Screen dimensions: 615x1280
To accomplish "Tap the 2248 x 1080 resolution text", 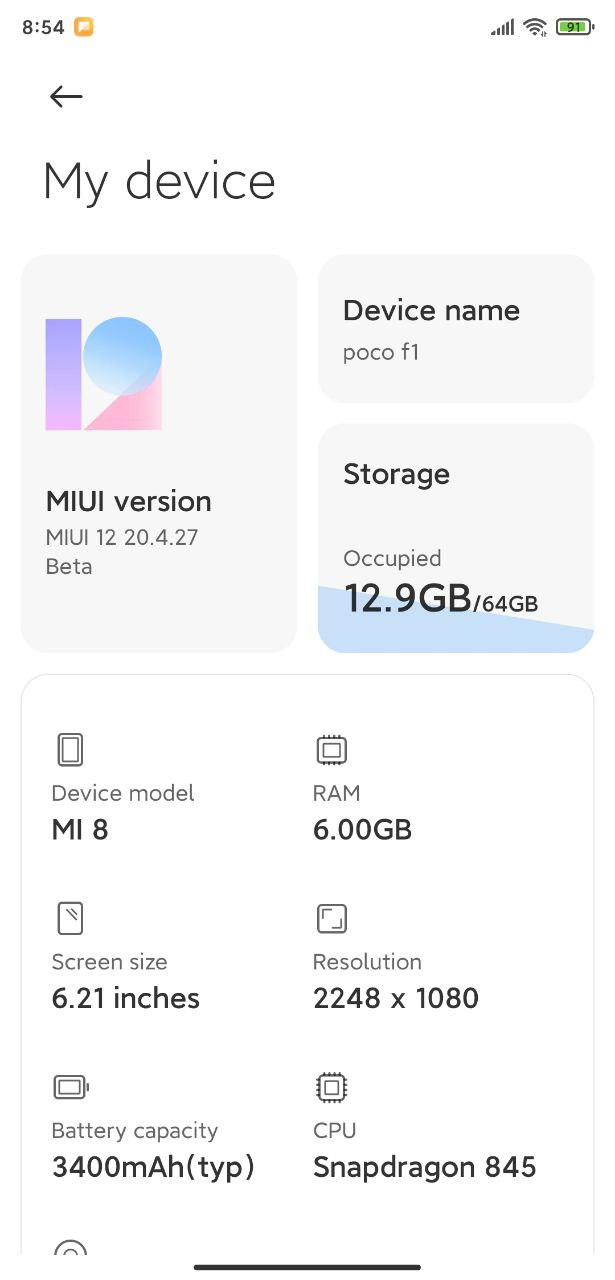I will [396, 998].
